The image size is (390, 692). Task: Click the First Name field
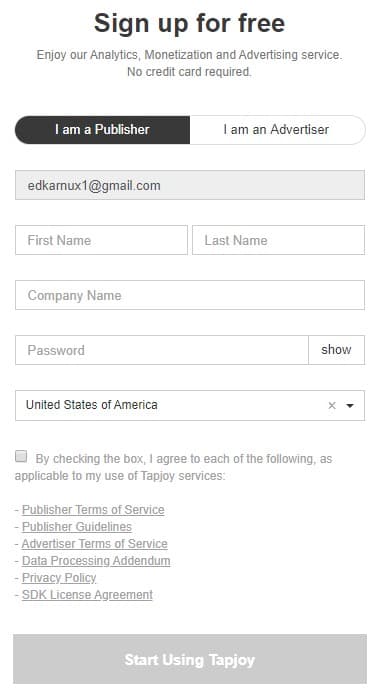(x=101, y=240)
